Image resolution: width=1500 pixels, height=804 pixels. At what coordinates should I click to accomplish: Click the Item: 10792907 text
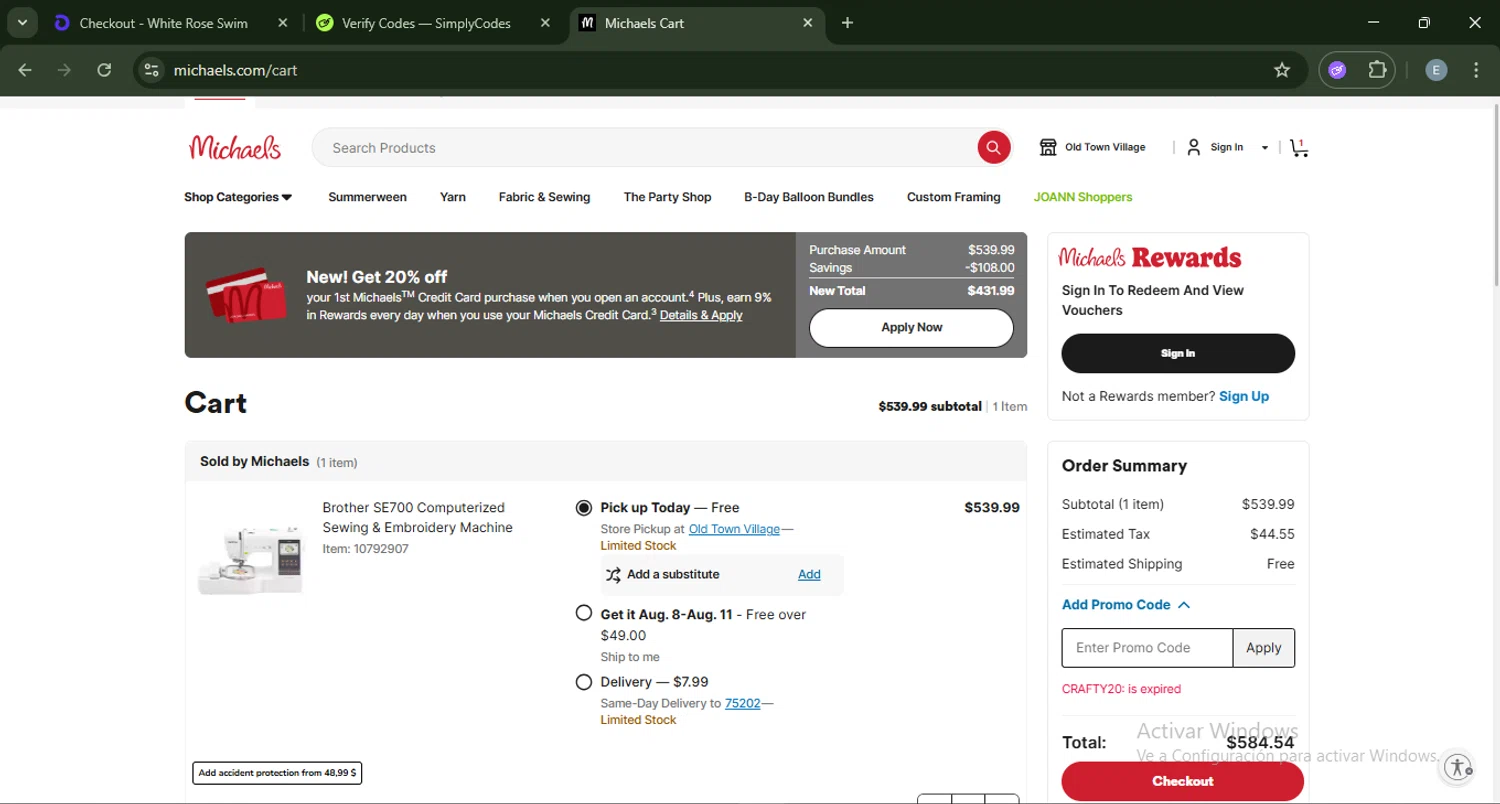click(x=365, y=549)
